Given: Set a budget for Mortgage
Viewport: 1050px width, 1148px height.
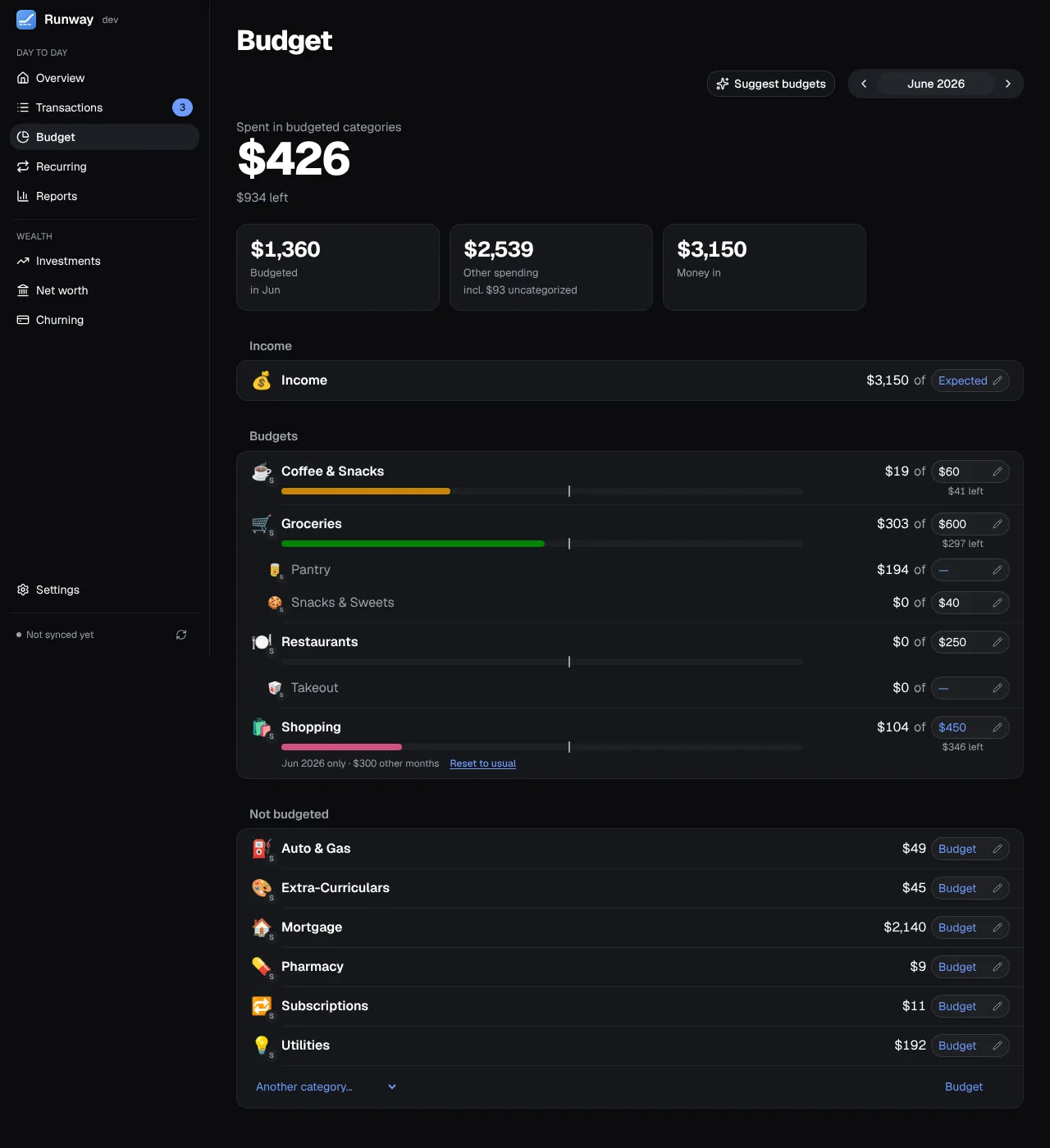Looking at the screenshot, I should coord(970,927).
